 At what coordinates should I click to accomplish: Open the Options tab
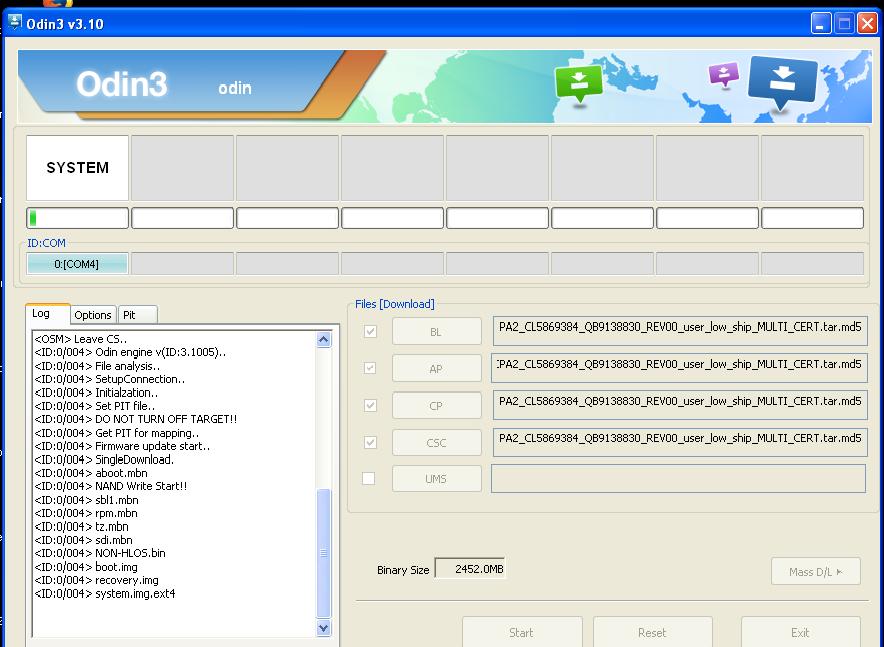[93, 315]
